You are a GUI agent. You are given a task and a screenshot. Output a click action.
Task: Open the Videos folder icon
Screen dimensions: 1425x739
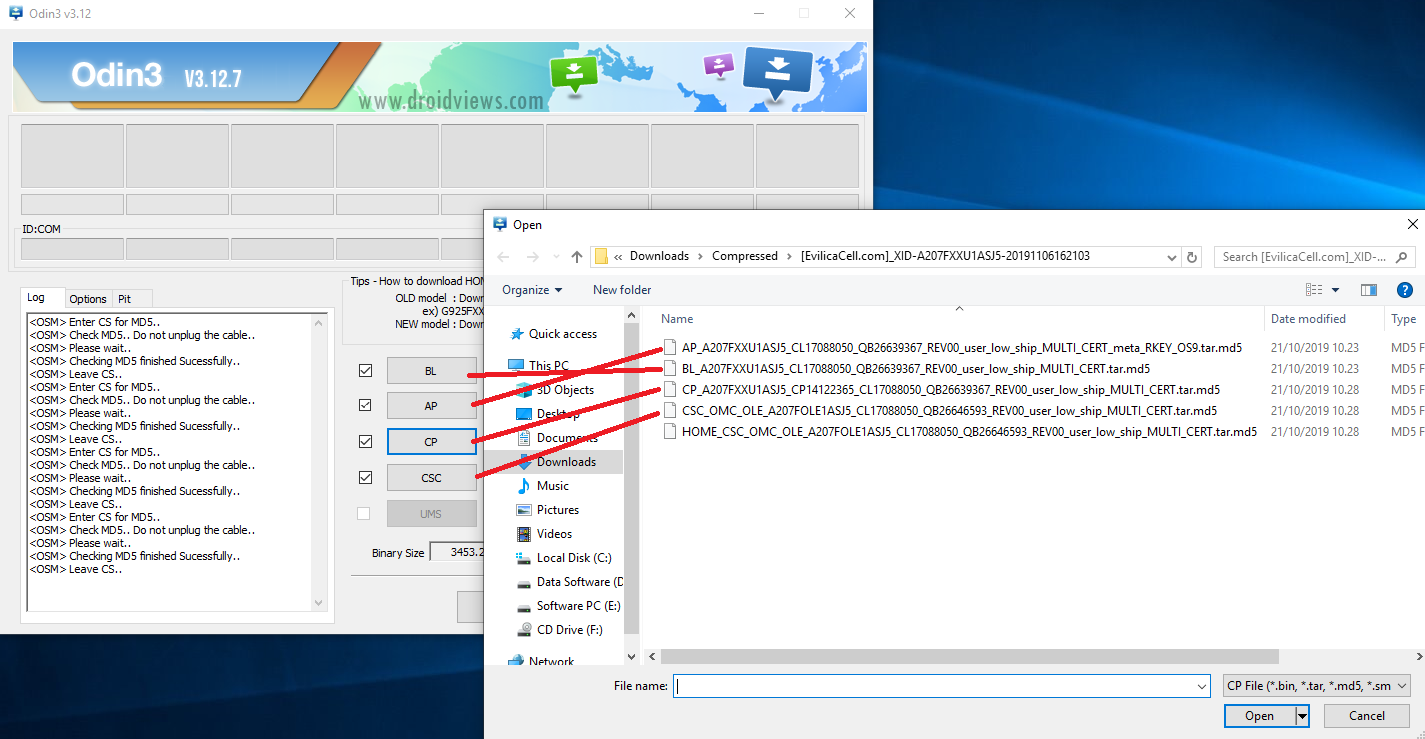[525, 533]
